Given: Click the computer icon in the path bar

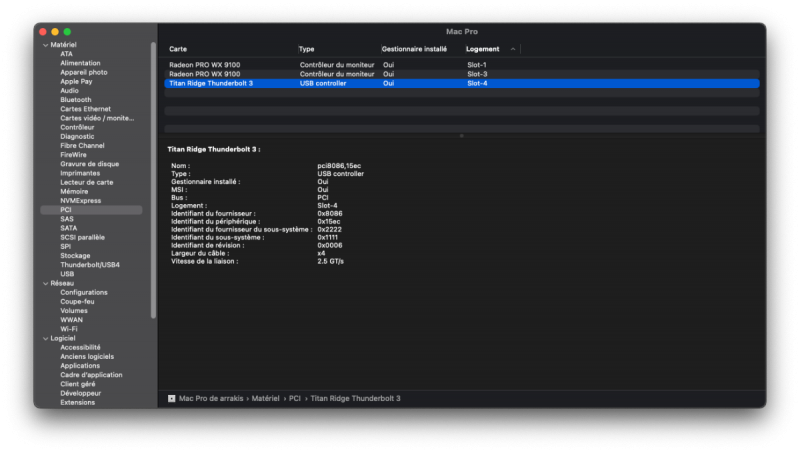Looking at the screenshot, I should (x=171, y=398).
